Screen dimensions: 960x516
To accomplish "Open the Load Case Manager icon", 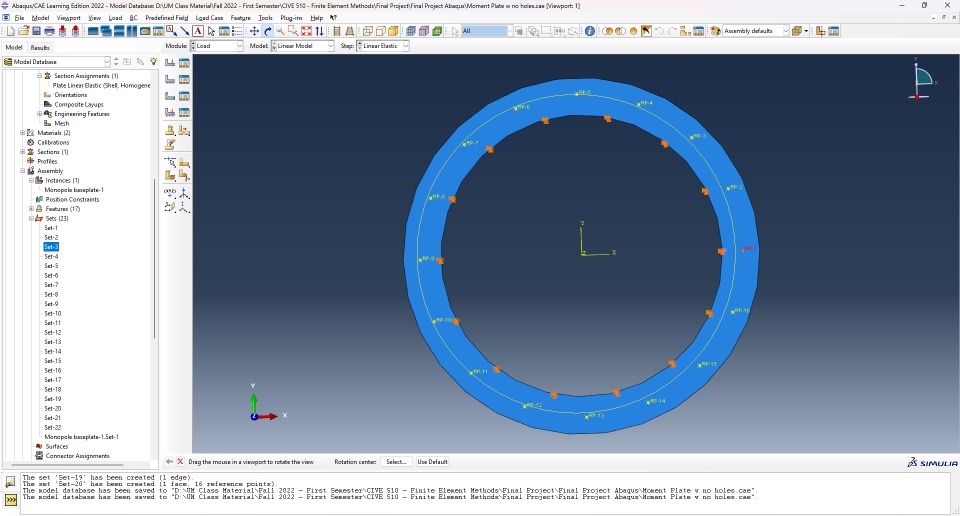I will 184,112.
